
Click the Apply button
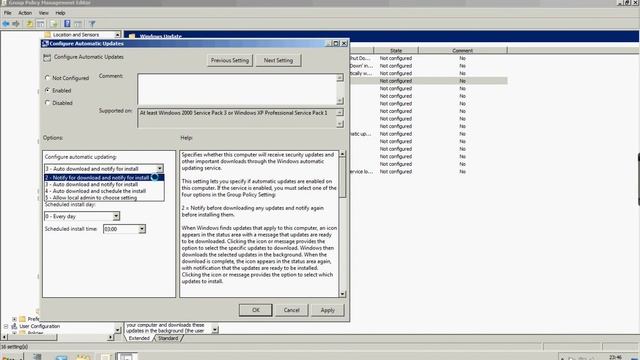click(x=327, y=310)
